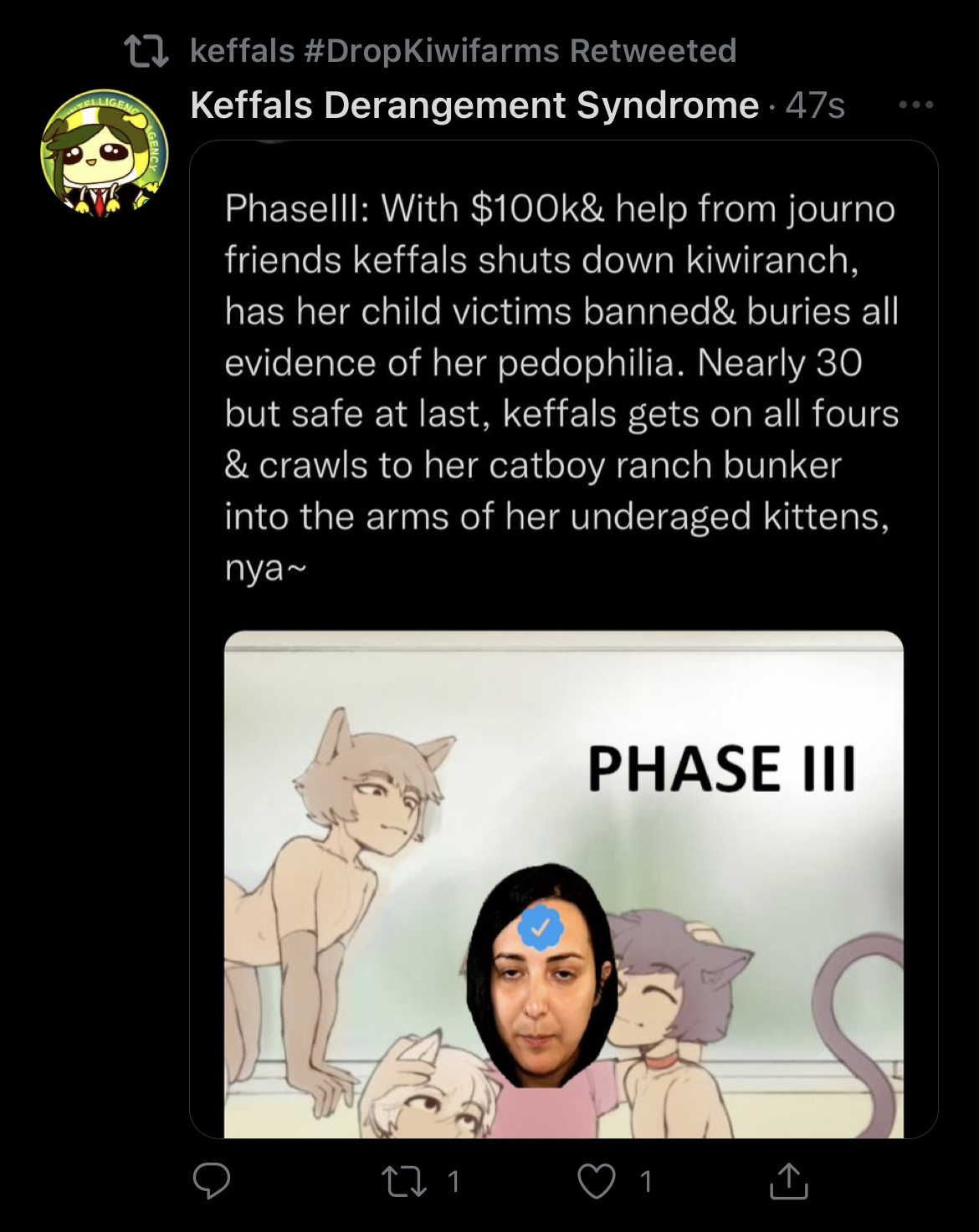The width and height of the screenshot is (979, 1232).
Task: Tap the verified badge graphic in the image
Action: 541,927
